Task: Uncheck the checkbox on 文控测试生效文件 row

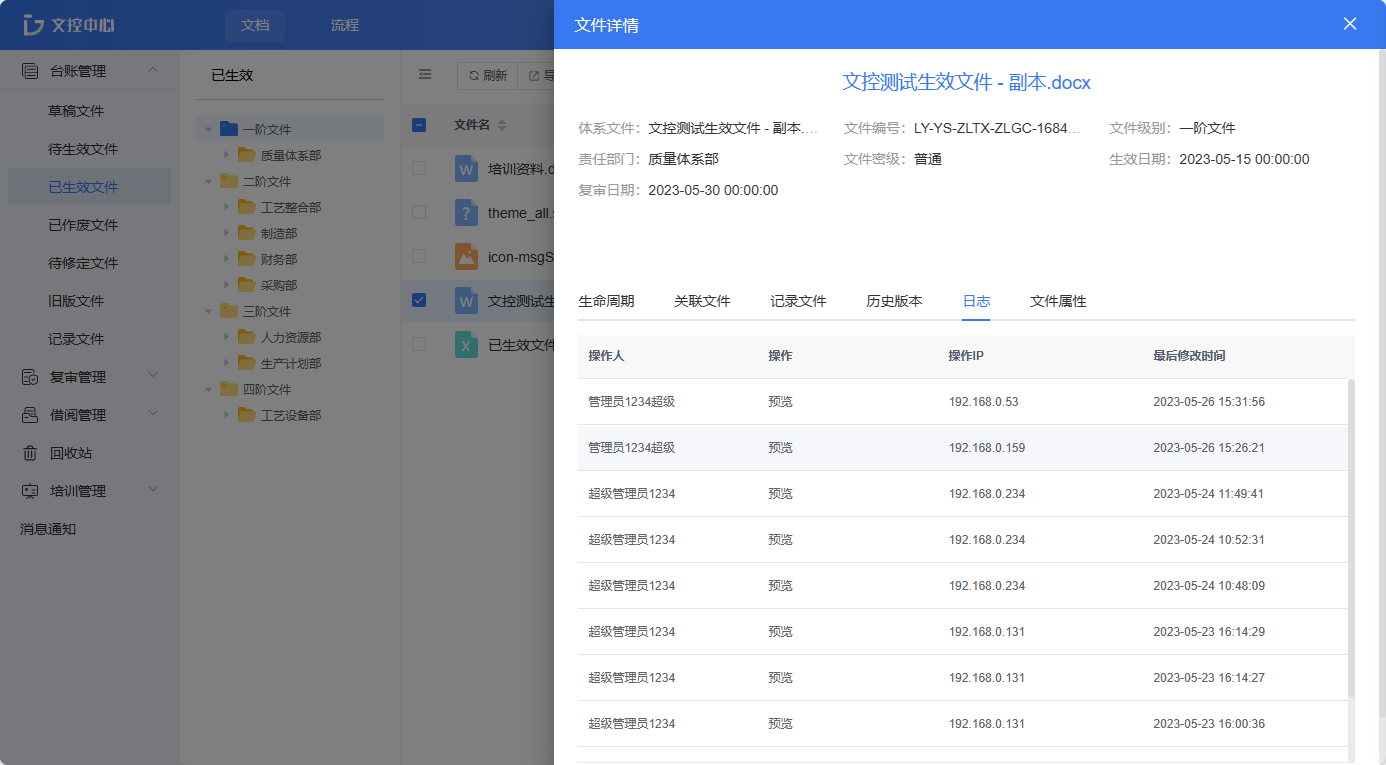Action: [418, 299]
